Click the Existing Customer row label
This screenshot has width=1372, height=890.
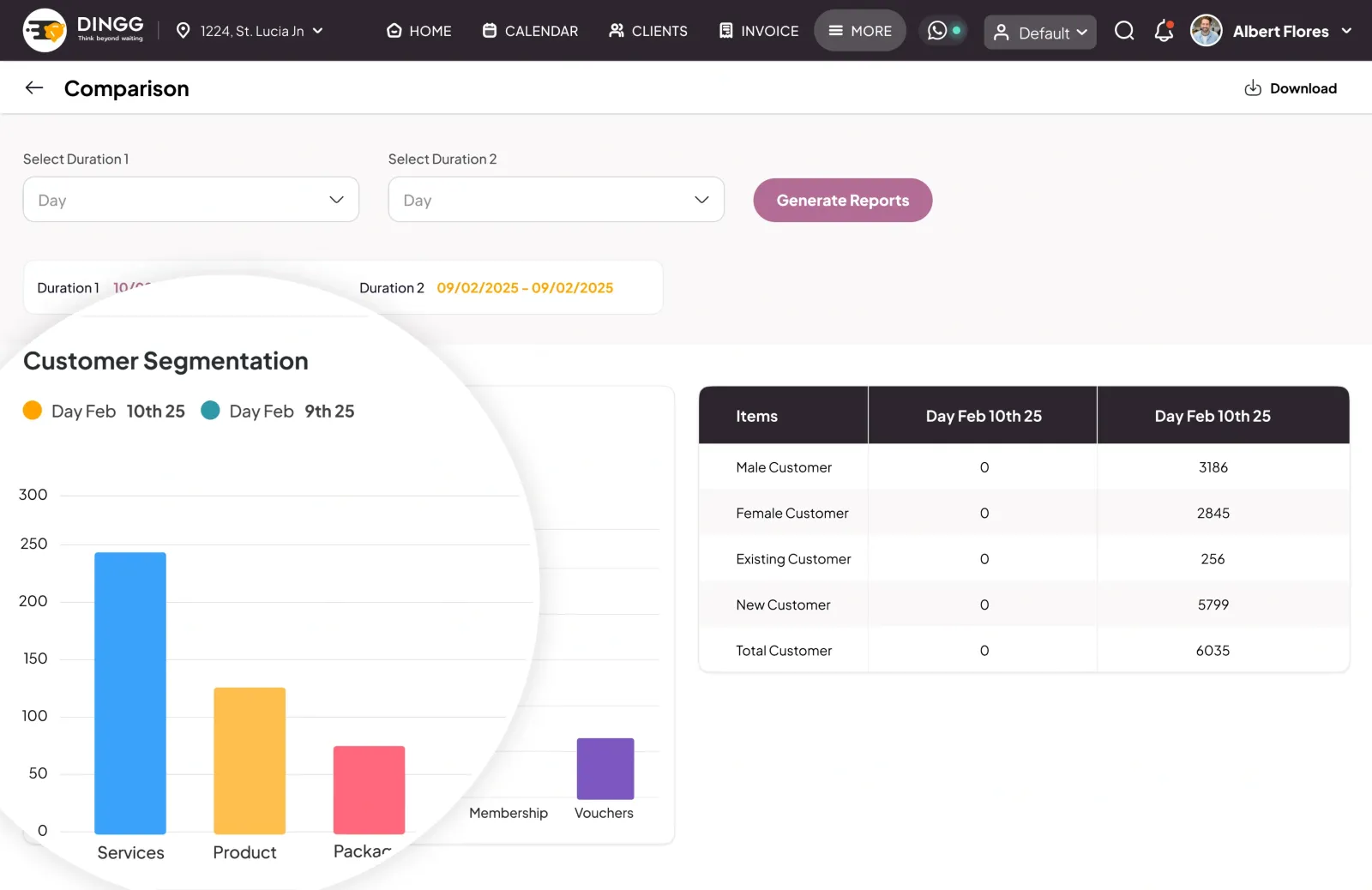pyautogui.click(x=793, y=559)
